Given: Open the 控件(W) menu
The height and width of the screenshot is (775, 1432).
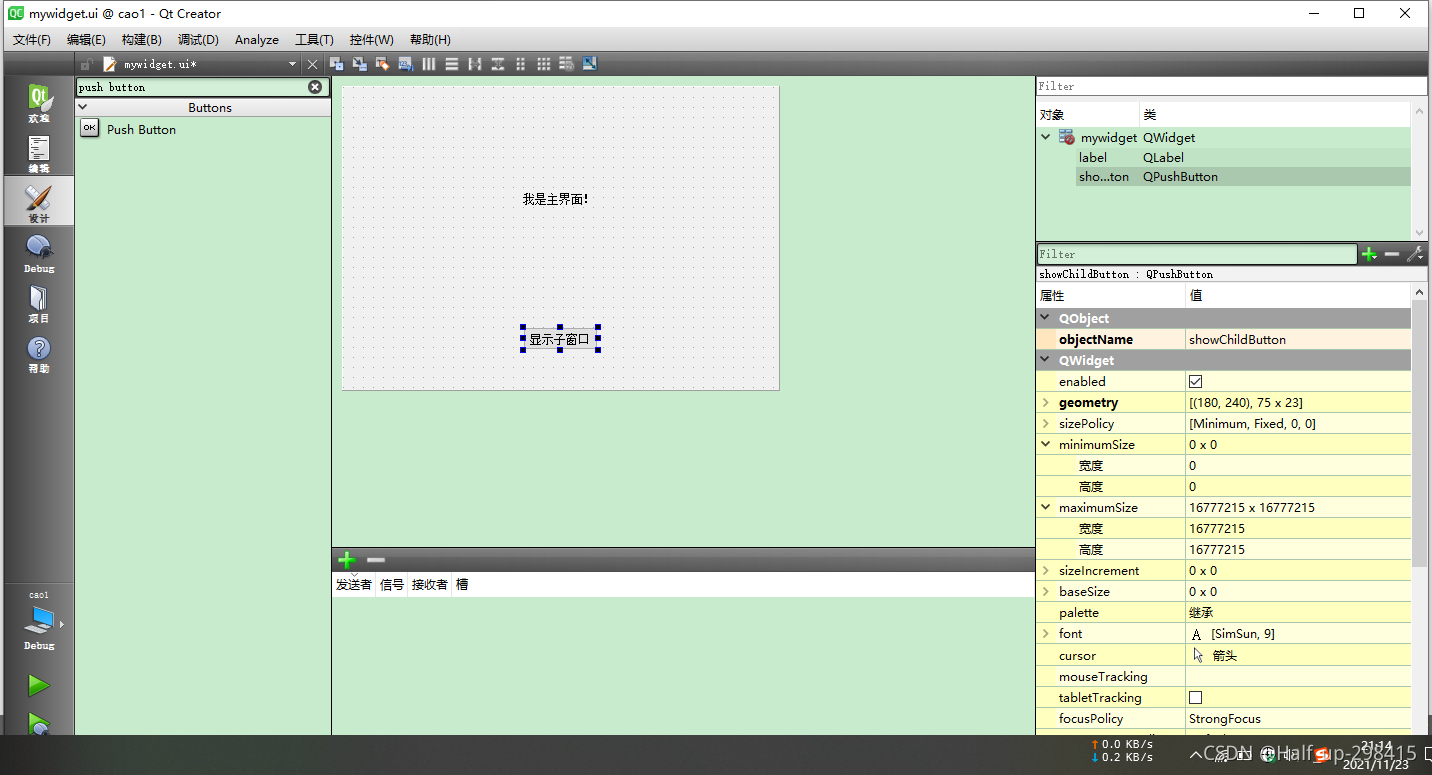Looking at the screenshot, I should click(371, 40).
